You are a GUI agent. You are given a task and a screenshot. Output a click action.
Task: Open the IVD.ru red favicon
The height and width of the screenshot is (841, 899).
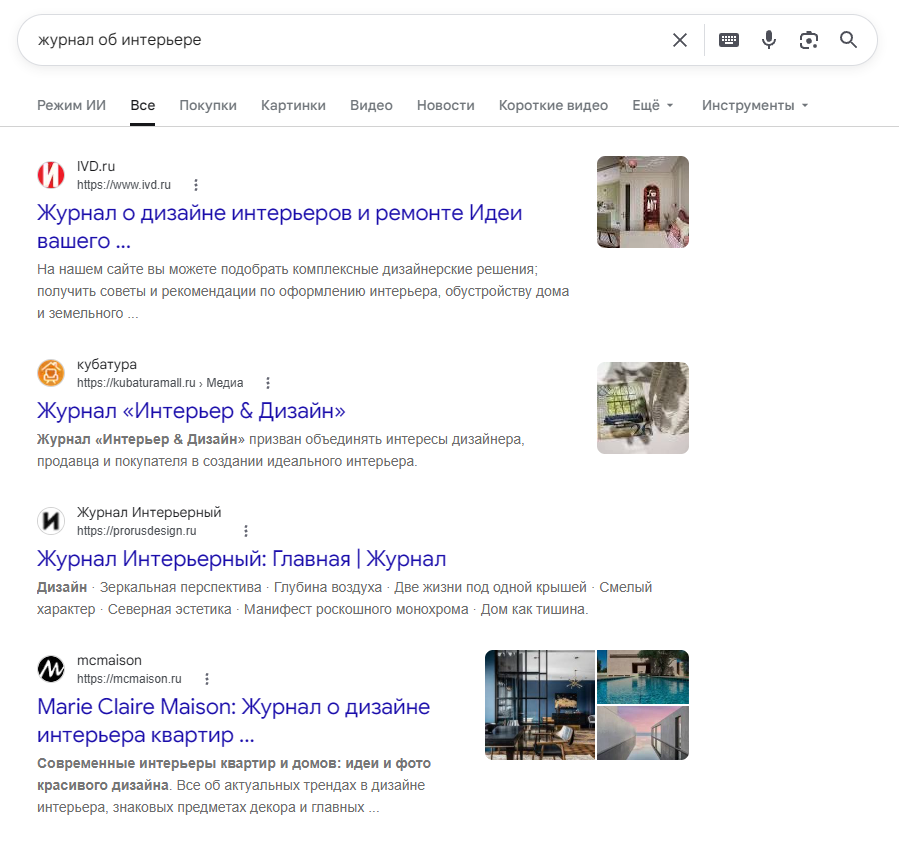click(x=51, y=175)
